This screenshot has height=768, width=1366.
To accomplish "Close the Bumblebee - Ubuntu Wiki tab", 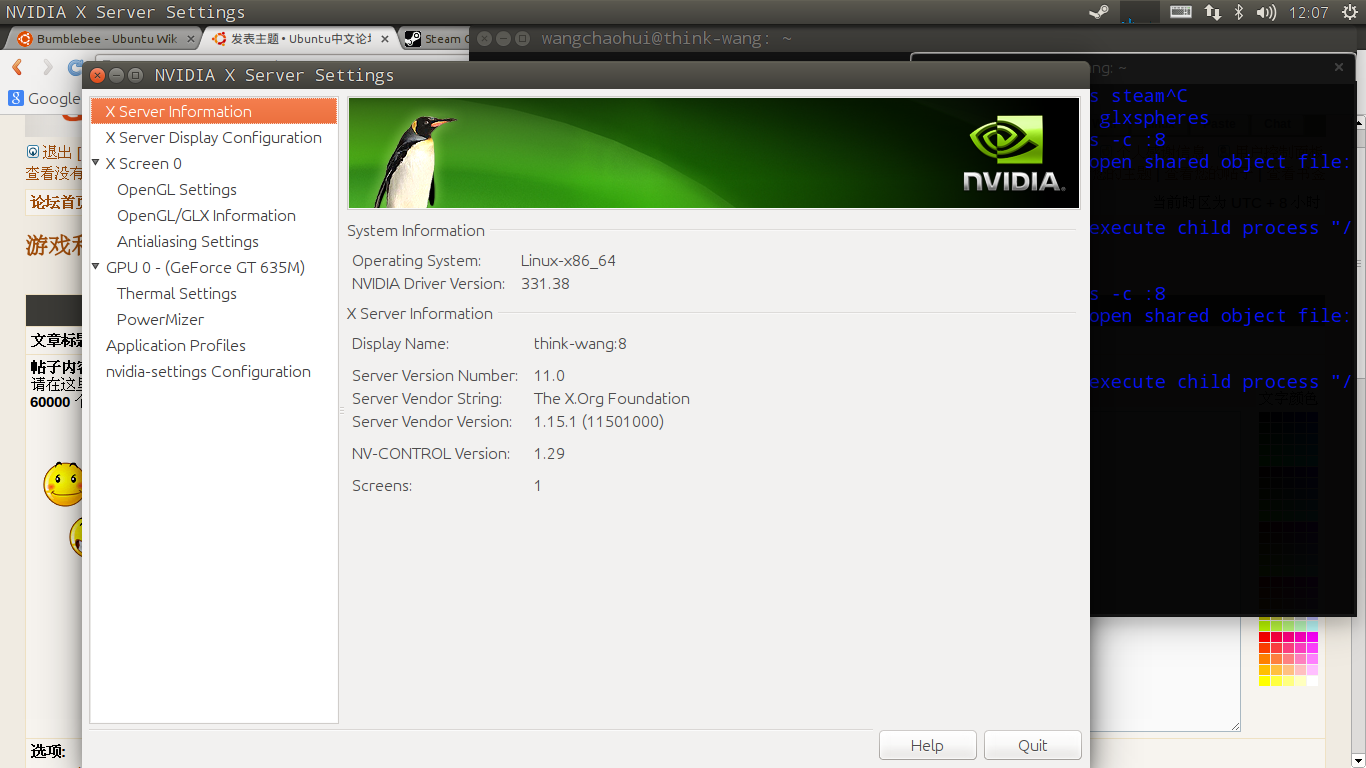I will (x=191, y=39).
